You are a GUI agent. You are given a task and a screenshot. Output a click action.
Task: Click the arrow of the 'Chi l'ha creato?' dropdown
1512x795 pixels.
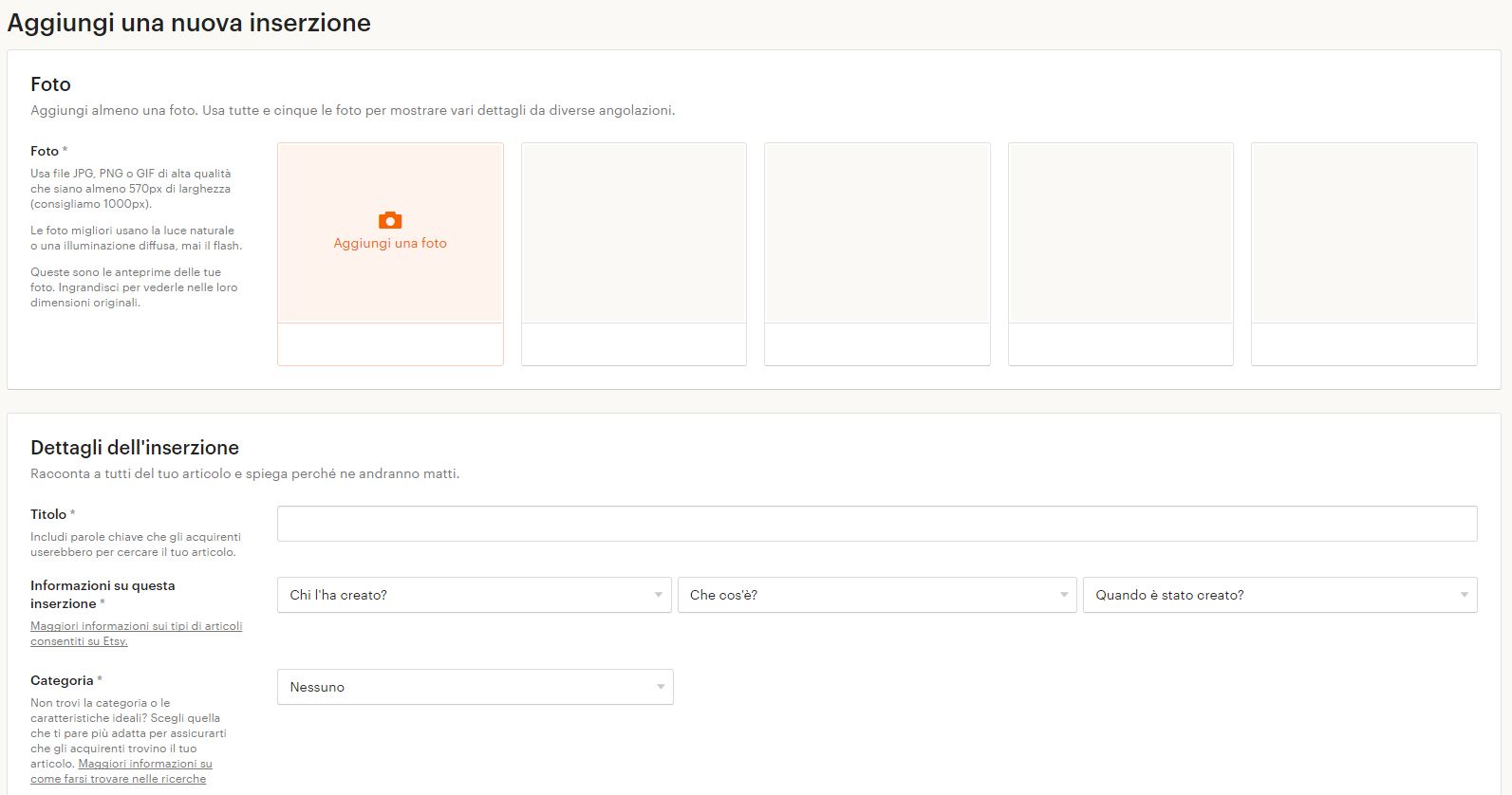pos(658,595)
